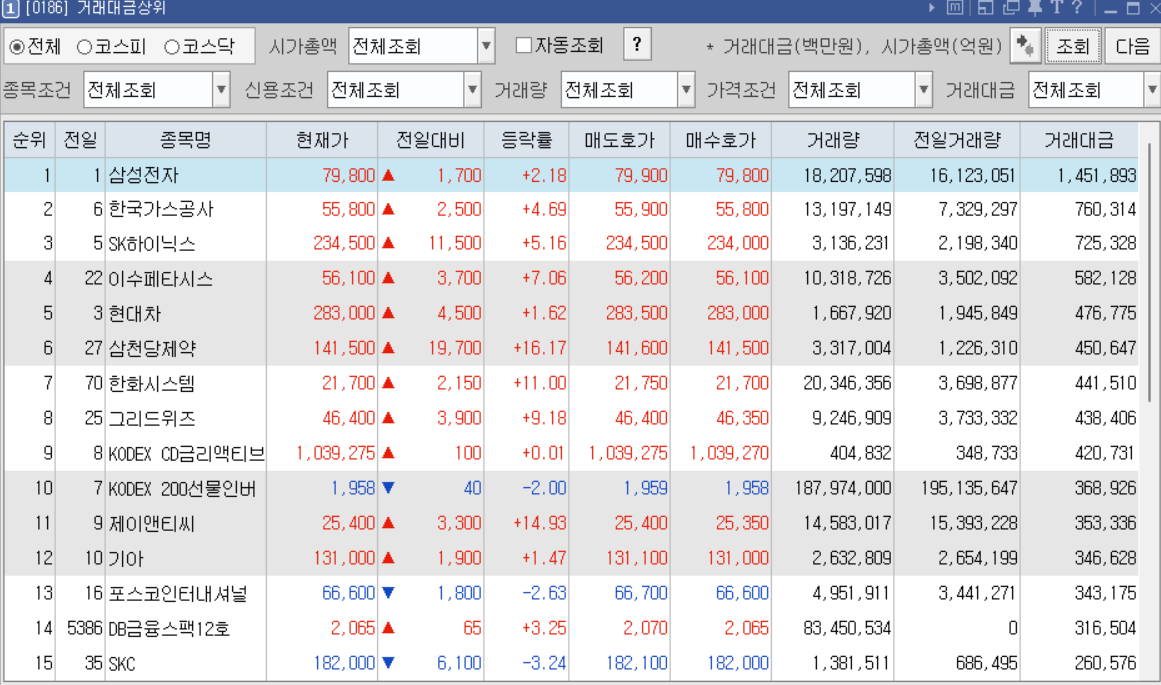
Task: Click 삼성전자 거래대금 value 1,451,893
Action: (x=1097, y=176)
